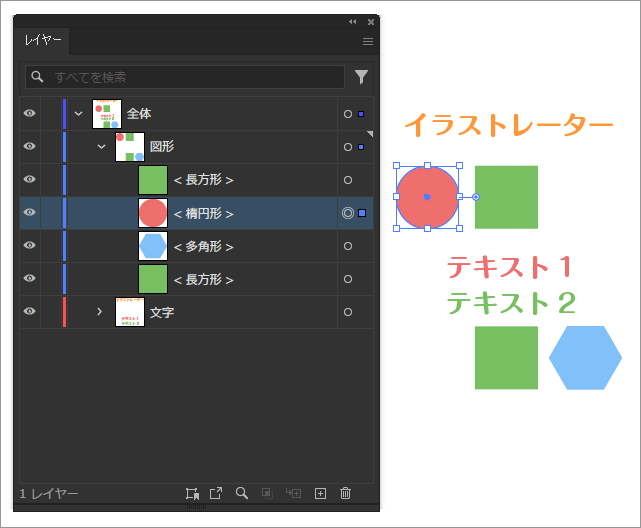Click the circle's blue center point
Screen dimensions: 641x528
427,197
